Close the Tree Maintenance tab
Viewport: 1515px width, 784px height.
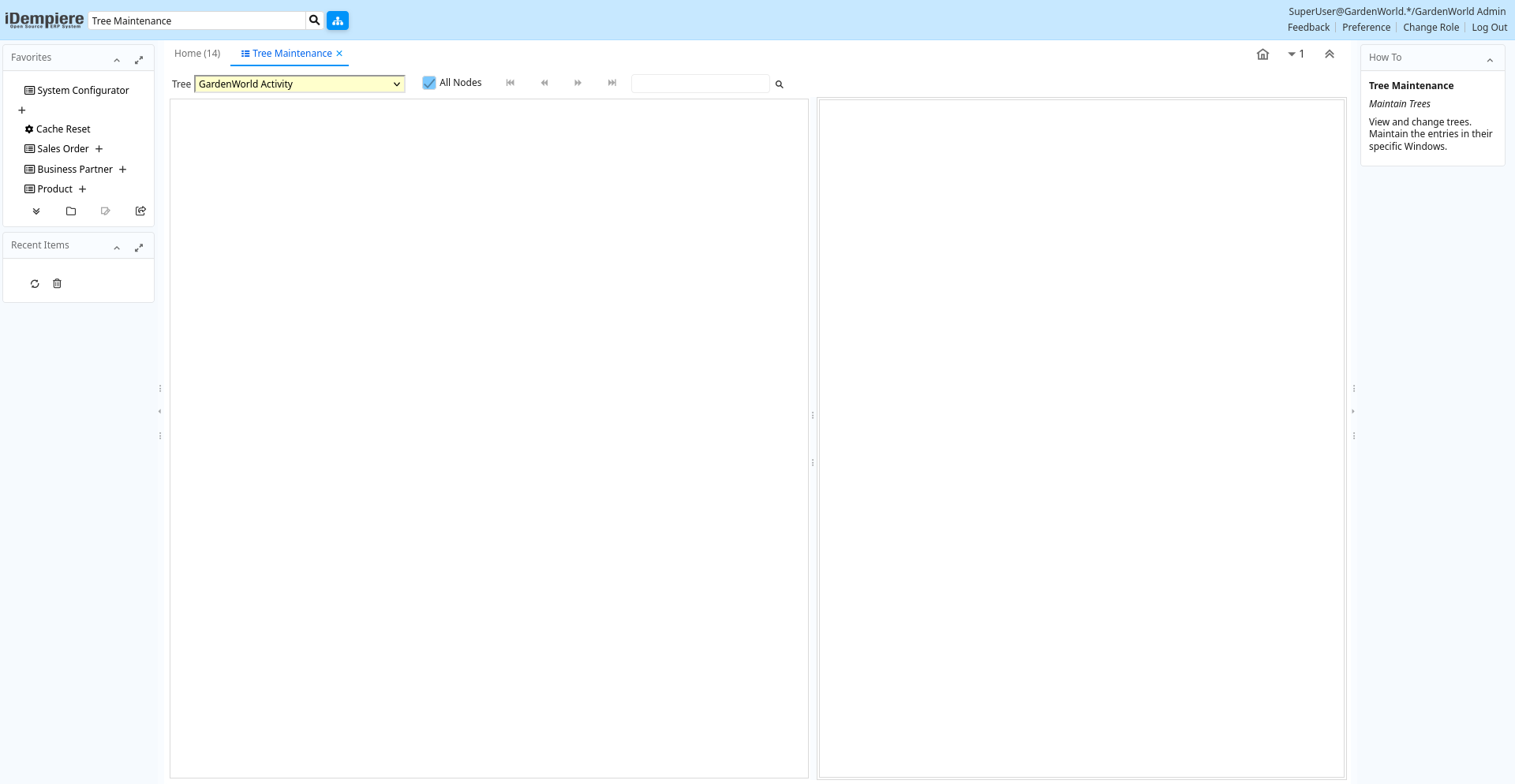[x=339, y=54]
